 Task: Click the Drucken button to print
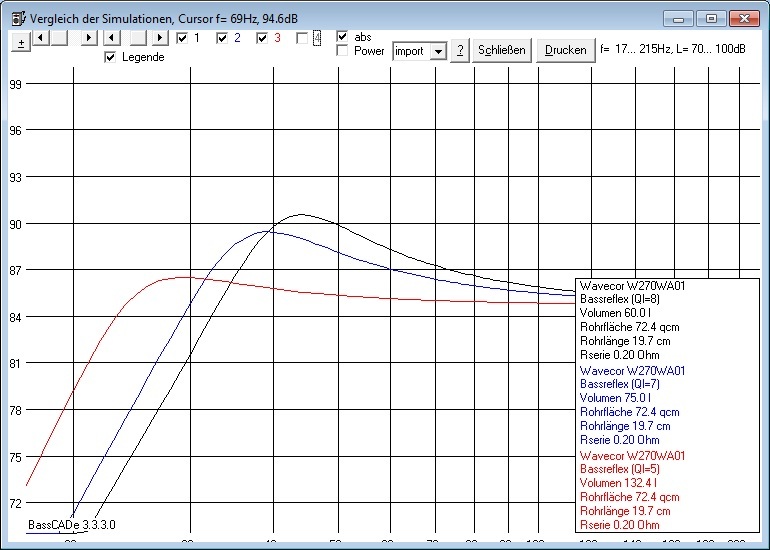coord(565,51)
